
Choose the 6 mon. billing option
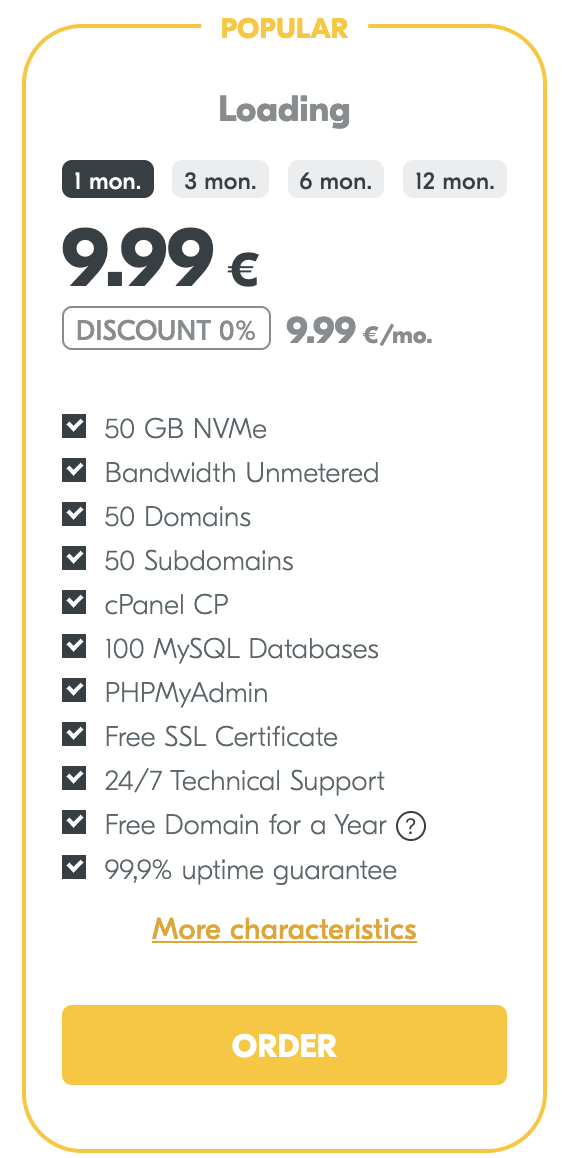[336, 179]
